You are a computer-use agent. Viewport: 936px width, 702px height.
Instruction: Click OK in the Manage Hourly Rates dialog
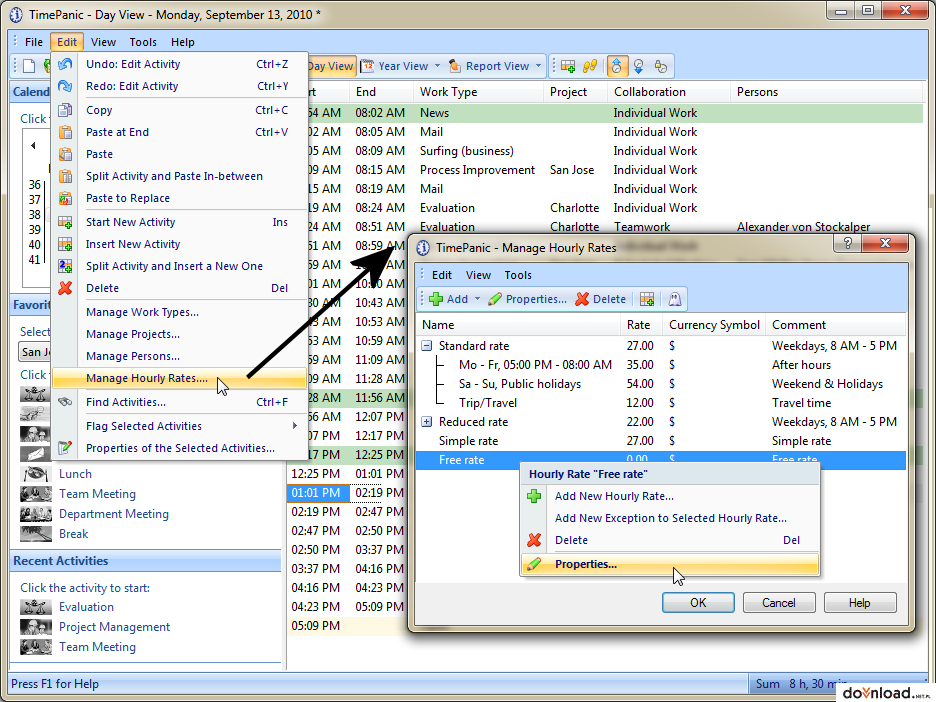point(698,603)
